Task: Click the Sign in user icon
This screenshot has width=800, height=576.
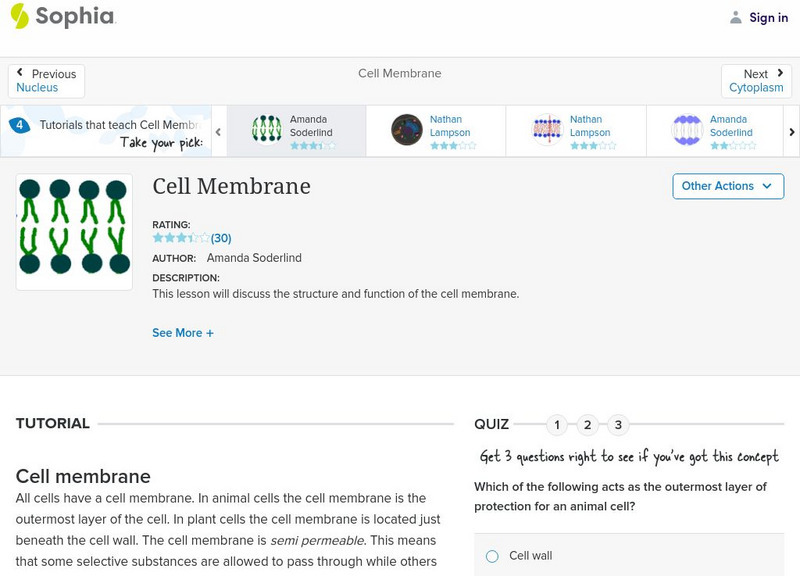Action: 736,17
